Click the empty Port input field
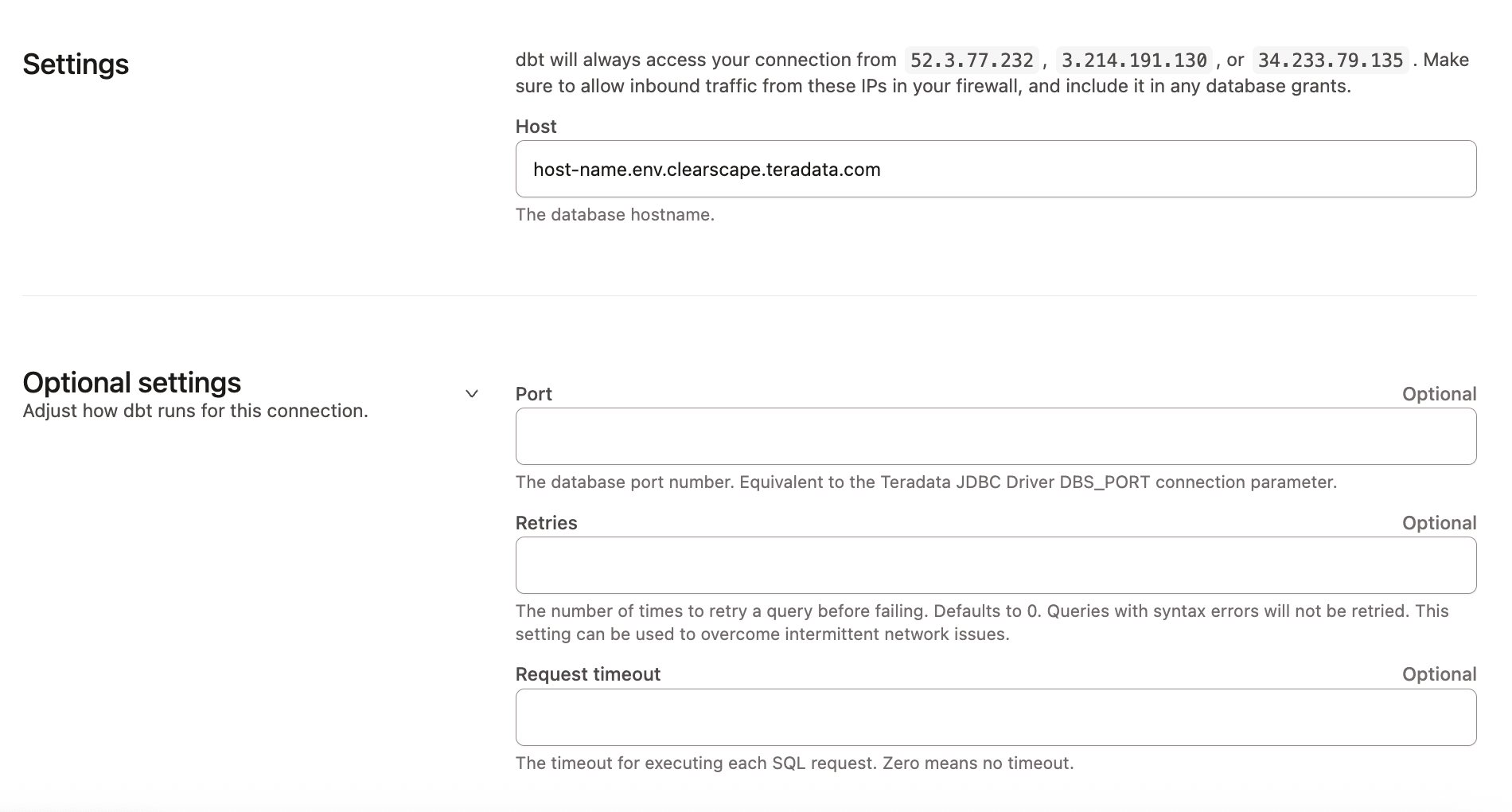Image resolution: width=1512 pixels, height=812 pixels. tap(995, 436)
